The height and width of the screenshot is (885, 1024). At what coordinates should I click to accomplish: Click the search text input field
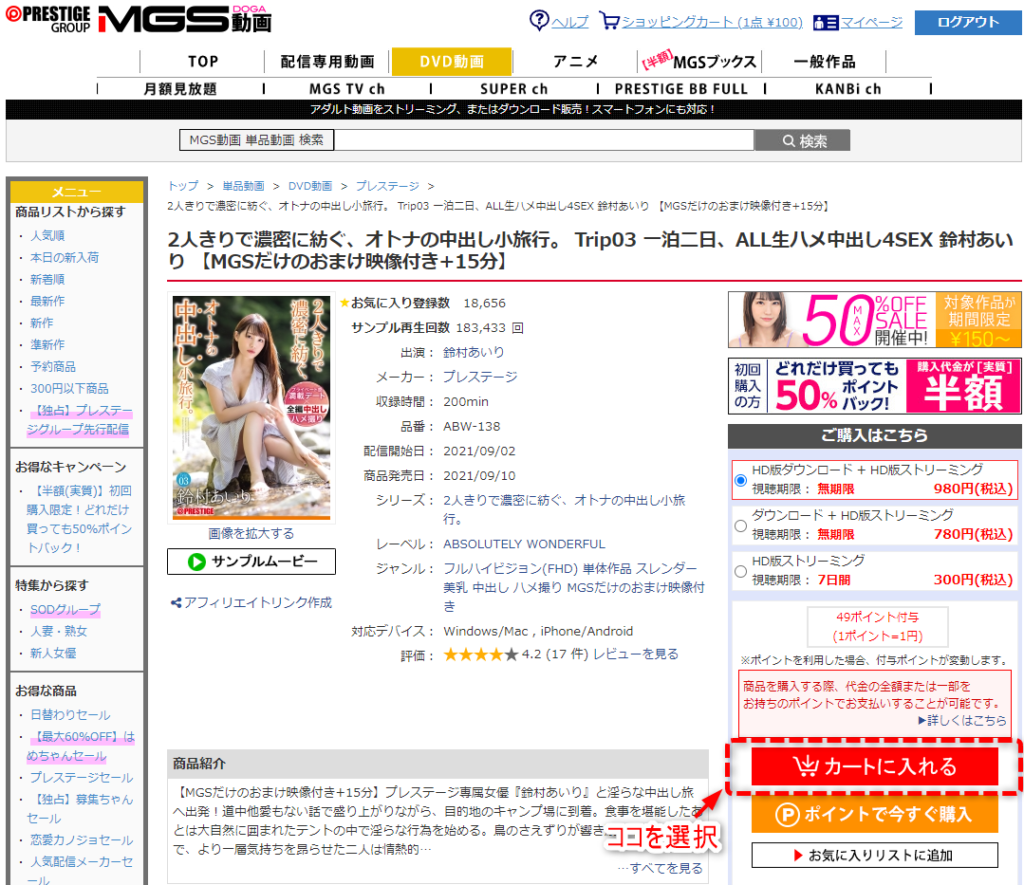pyautogui.click(x=544, y=140)
